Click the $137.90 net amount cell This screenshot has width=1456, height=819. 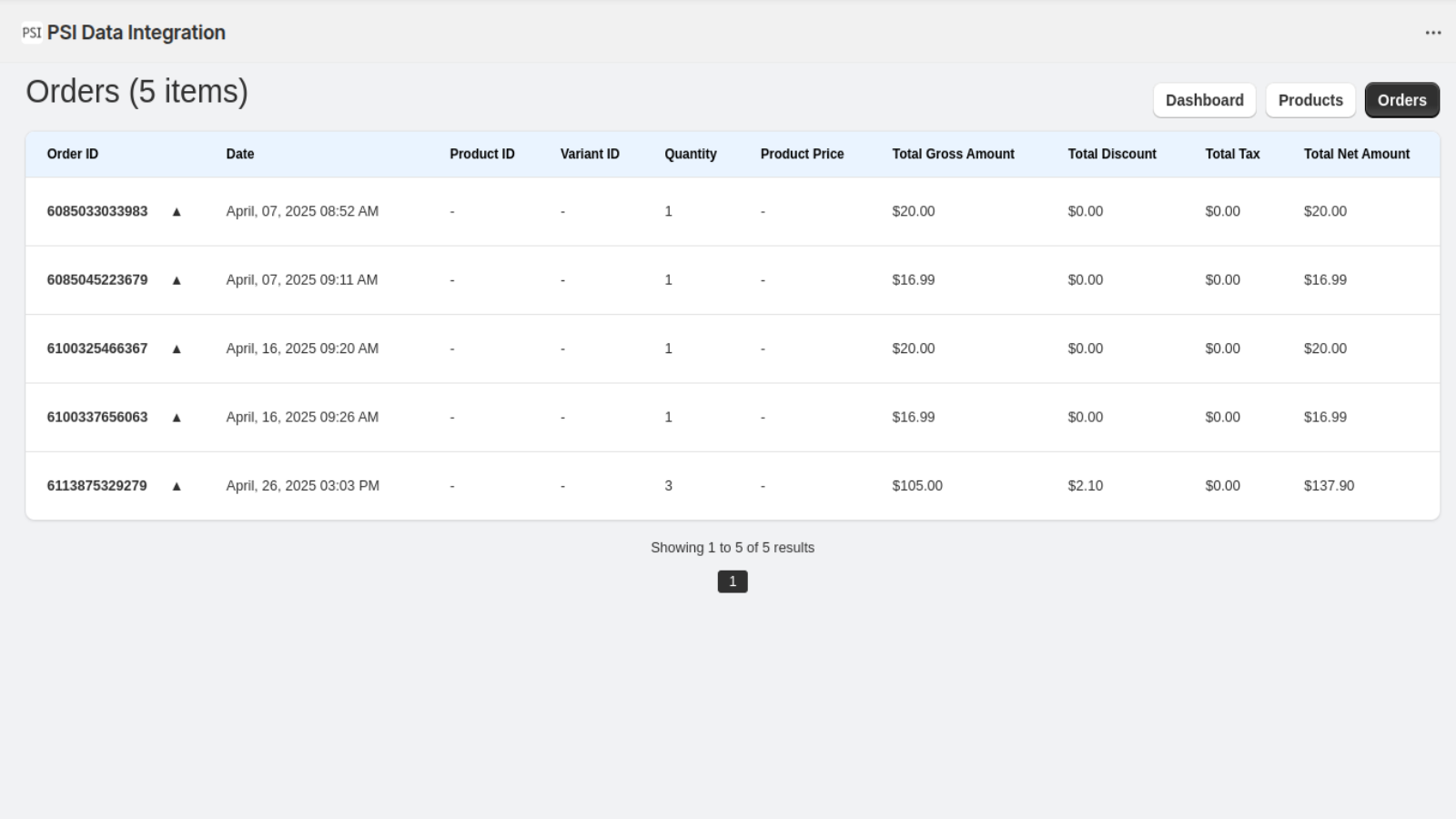[1329, 486]
